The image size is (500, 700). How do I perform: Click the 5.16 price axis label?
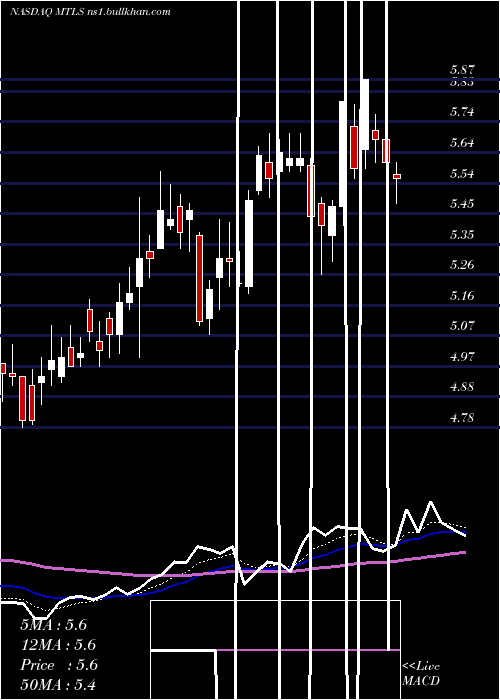(x=462, y=296)
